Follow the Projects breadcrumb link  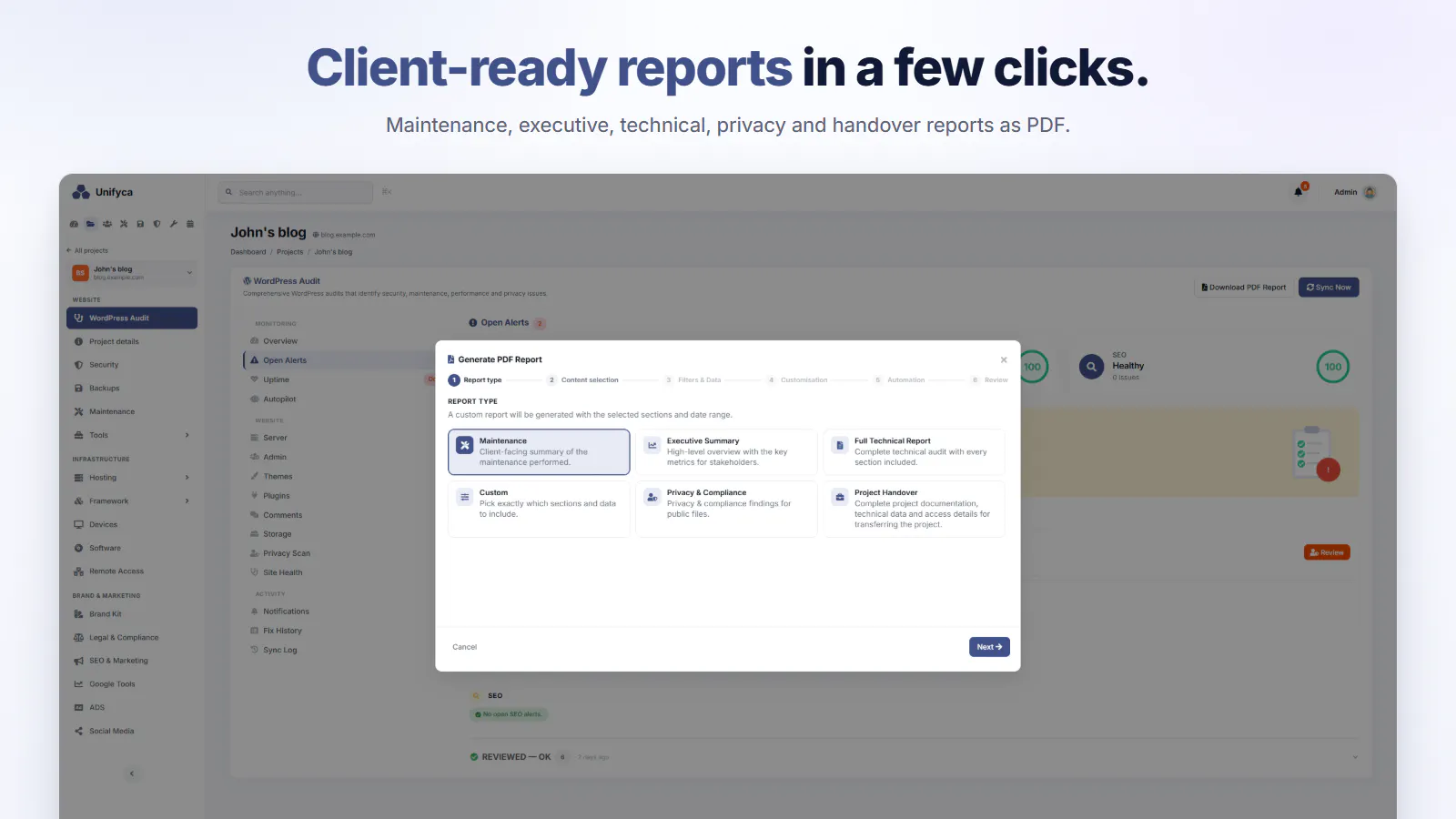tap(290, 252)
